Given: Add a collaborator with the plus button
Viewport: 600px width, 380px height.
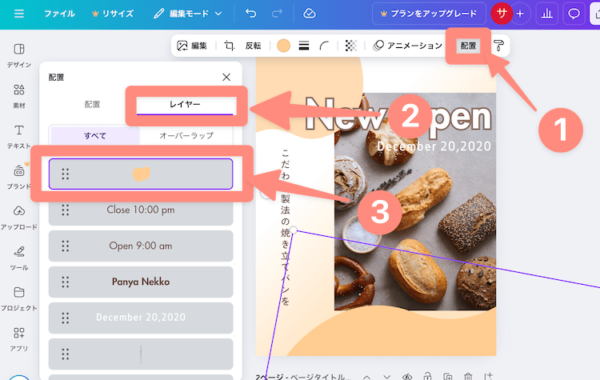Looking at the screenshot, I should (x=520, y=14).
